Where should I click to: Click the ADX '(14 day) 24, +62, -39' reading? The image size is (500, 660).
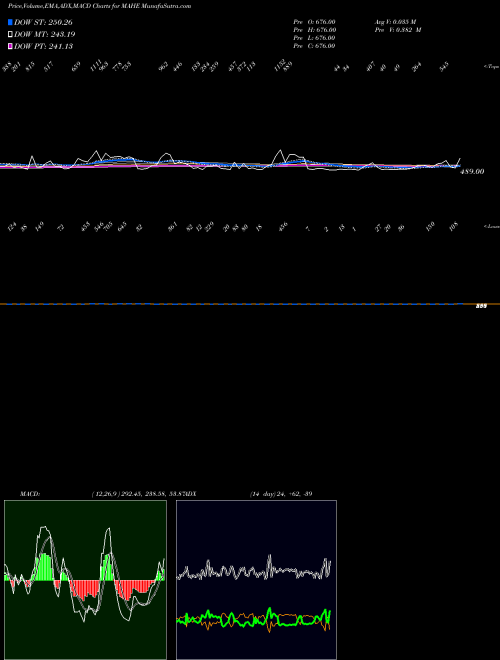(281, 494)
